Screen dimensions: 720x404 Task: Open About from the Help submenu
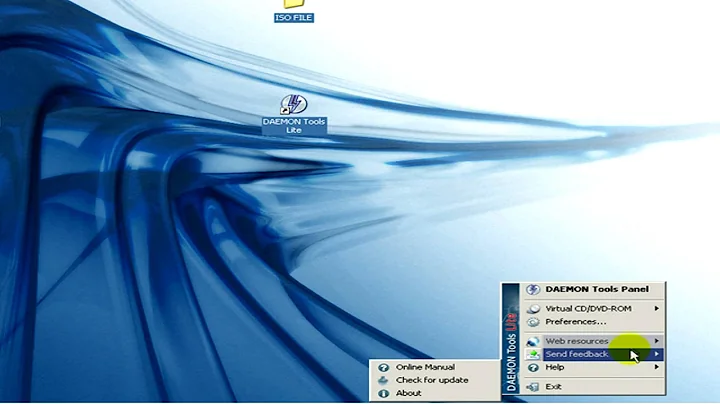pos(434,393)
